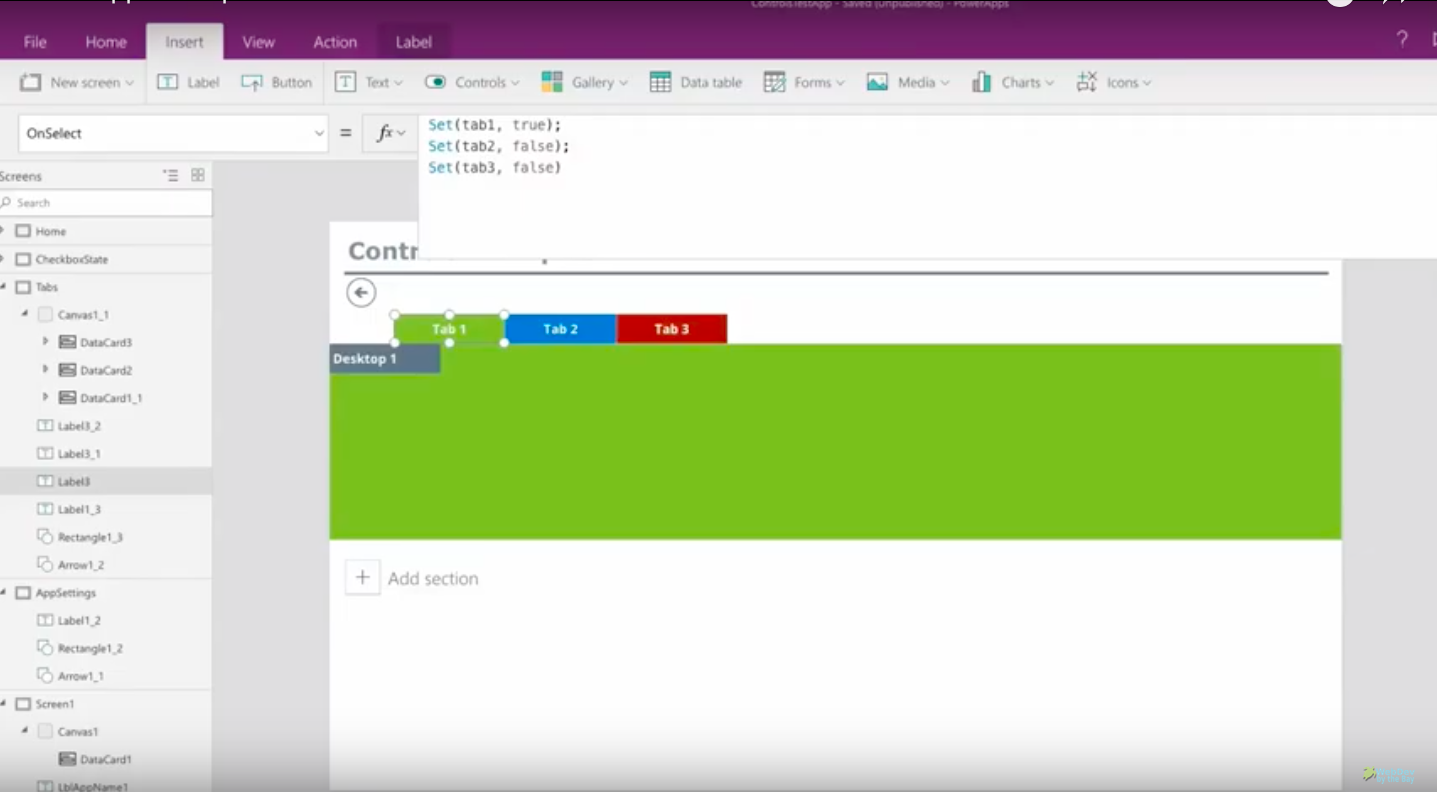Screen dimensions: 1437x792
Task: Switch Screens panel to thumbnail view
Action: click(197, 175)
